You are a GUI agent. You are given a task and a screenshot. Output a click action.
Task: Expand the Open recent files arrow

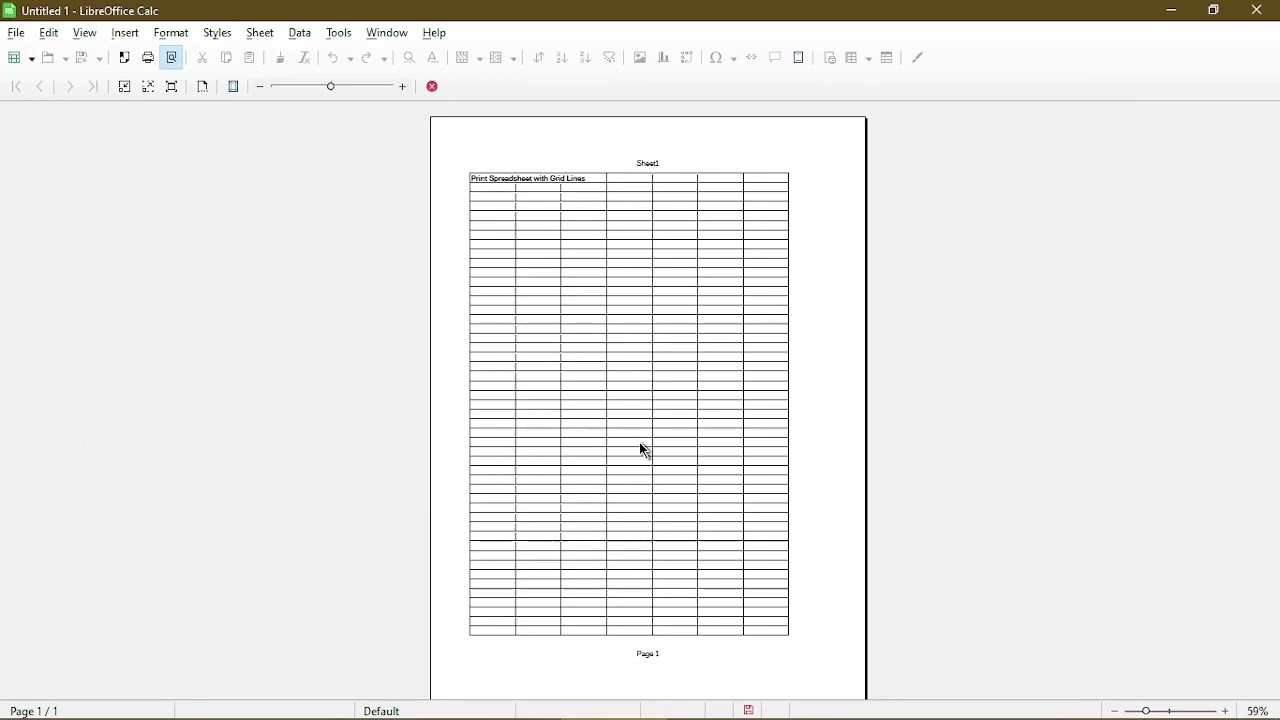click(65, 59)
